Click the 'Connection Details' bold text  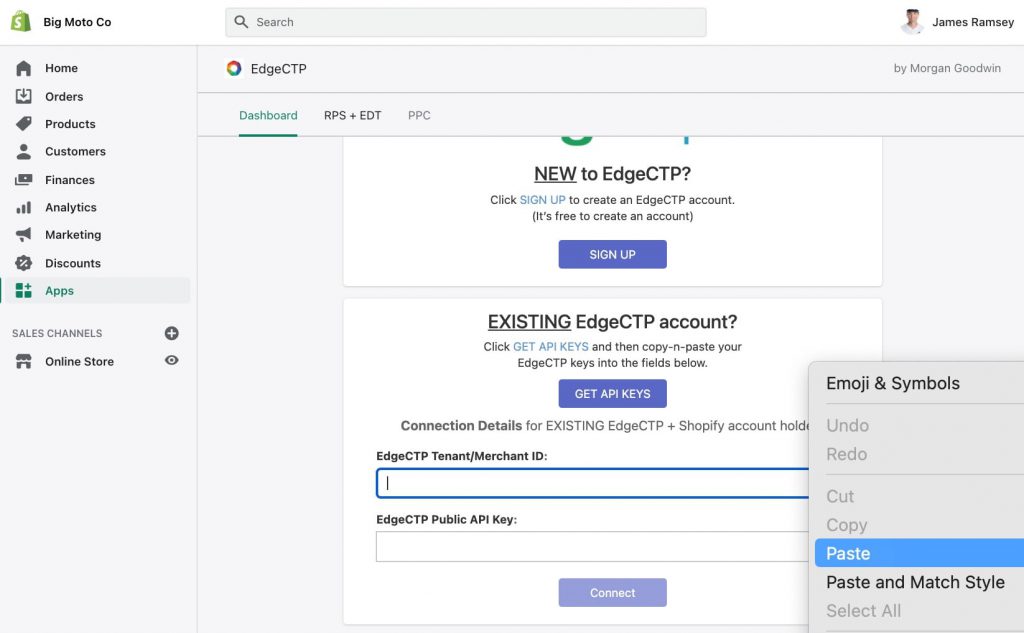(461, 426)
